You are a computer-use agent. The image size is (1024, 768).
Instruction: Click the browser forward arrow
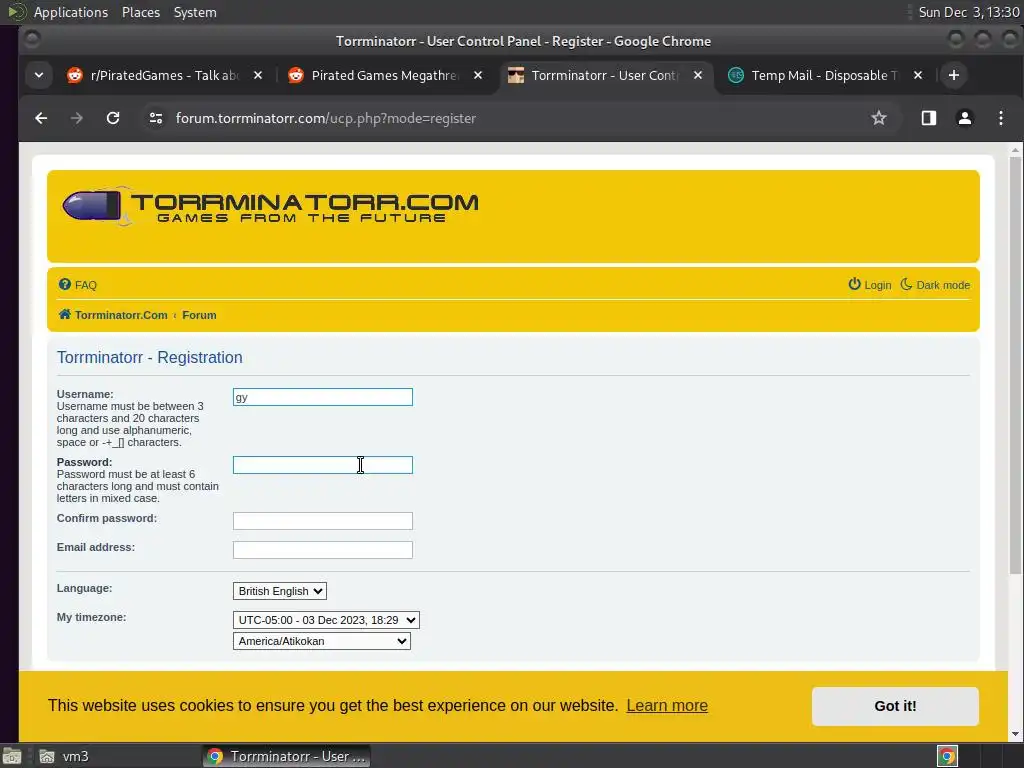tap(76, 118)
